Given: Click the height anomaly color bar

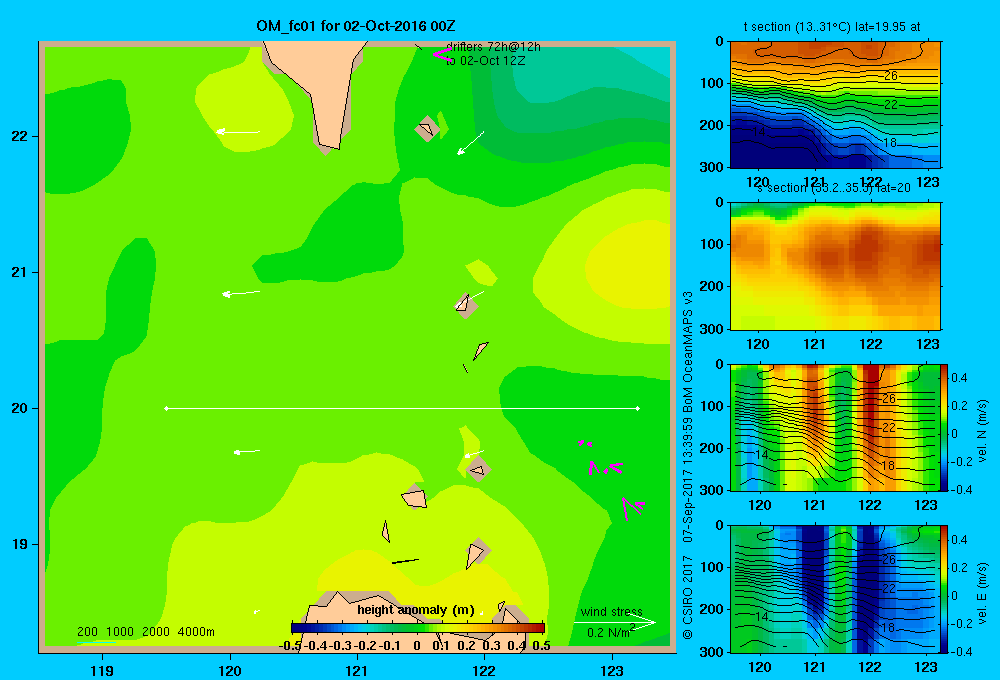Looking at the screenshot, I should coord(418,628).
